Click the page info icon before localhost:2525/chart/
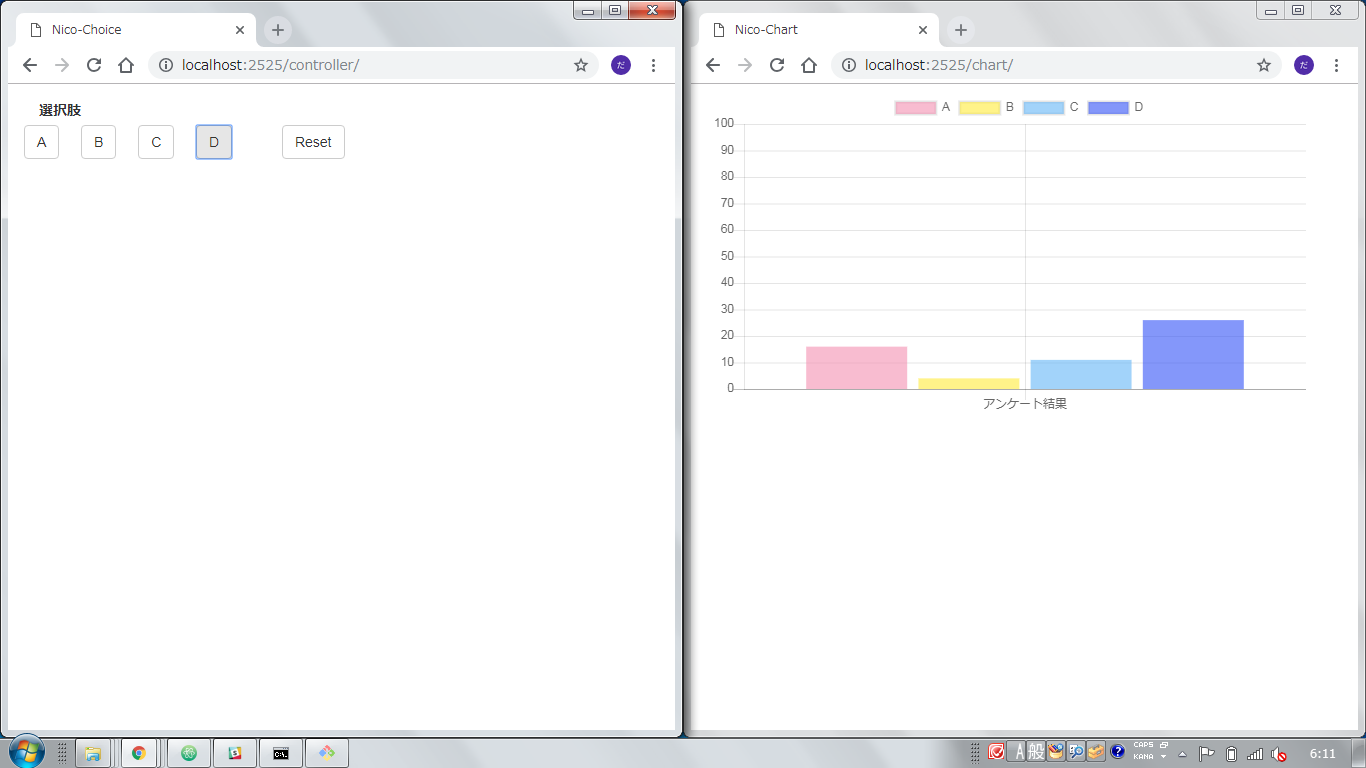Image resolution: width=1366 pixels, height=768 pixels. [849, 64]
